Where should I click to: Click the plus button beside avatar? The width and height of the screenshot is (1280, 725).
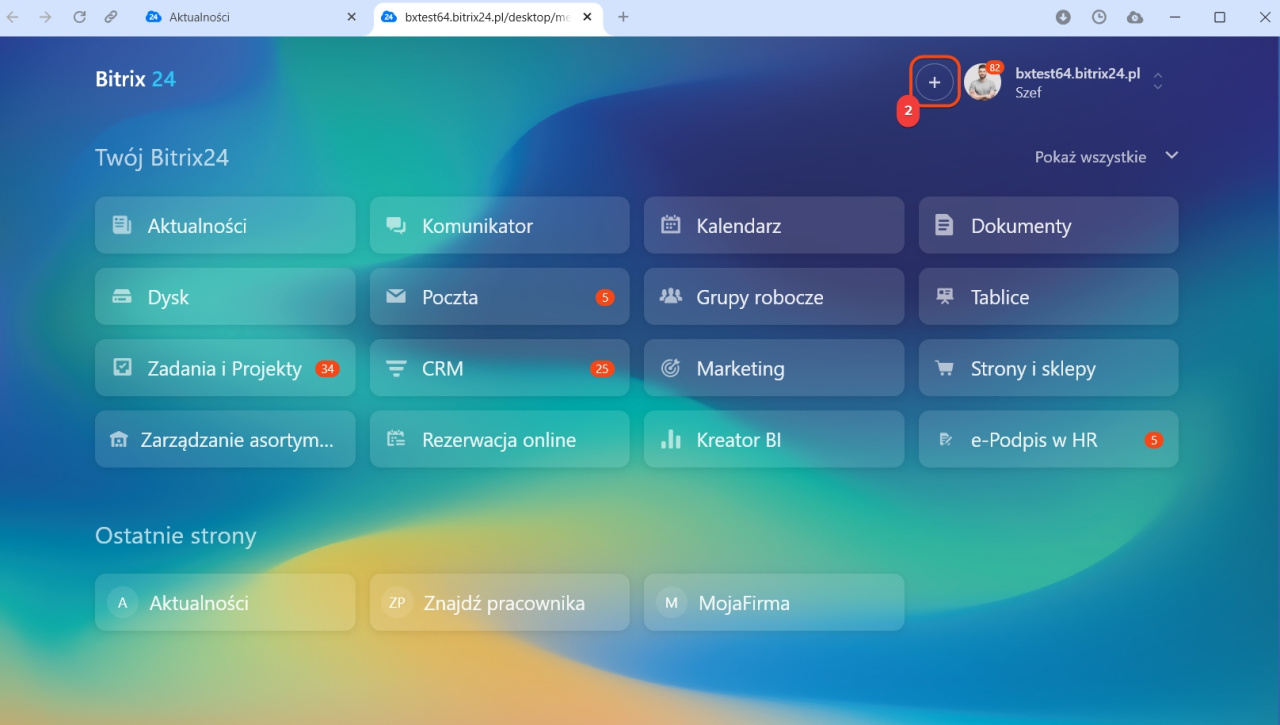[934, 82]
